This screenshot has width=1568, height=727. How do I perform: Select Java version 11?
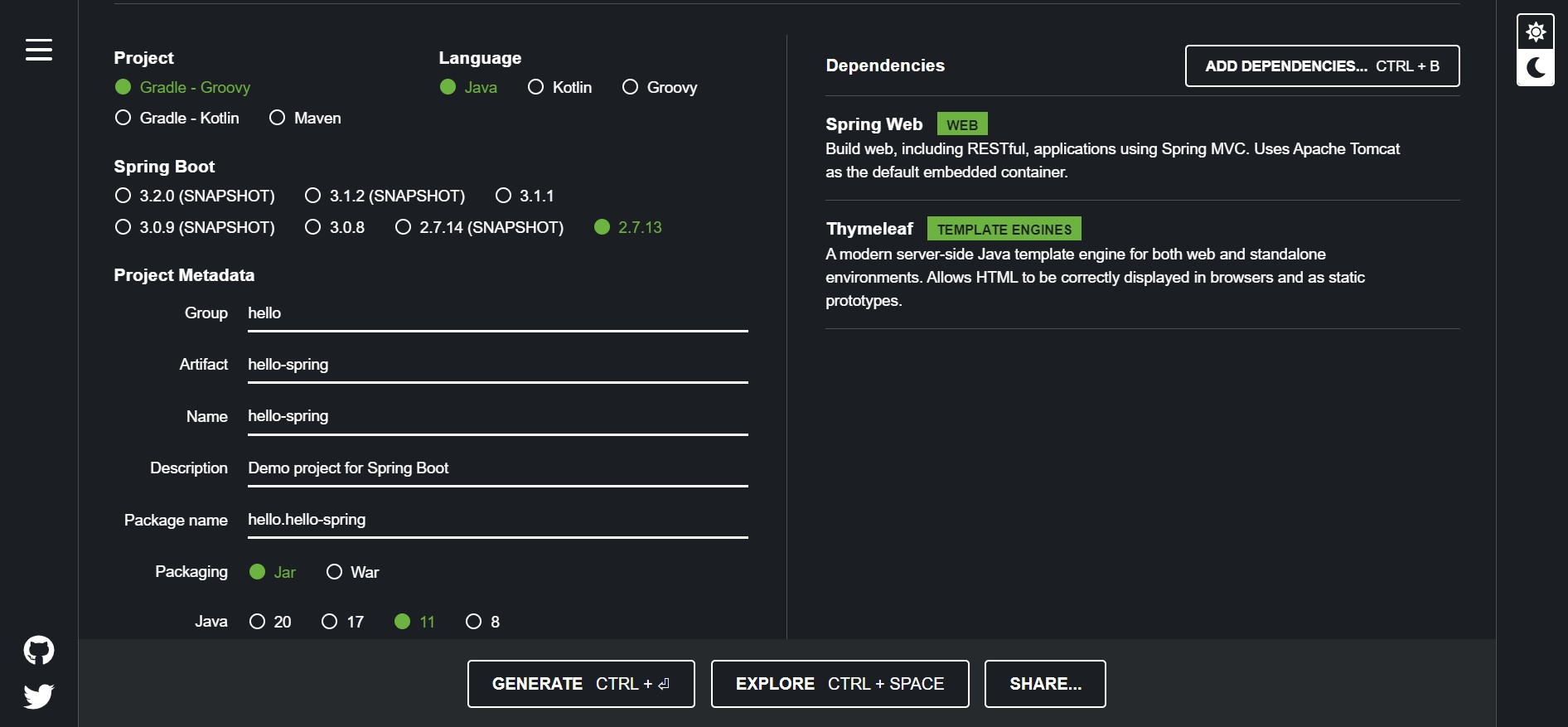point(414,622)
